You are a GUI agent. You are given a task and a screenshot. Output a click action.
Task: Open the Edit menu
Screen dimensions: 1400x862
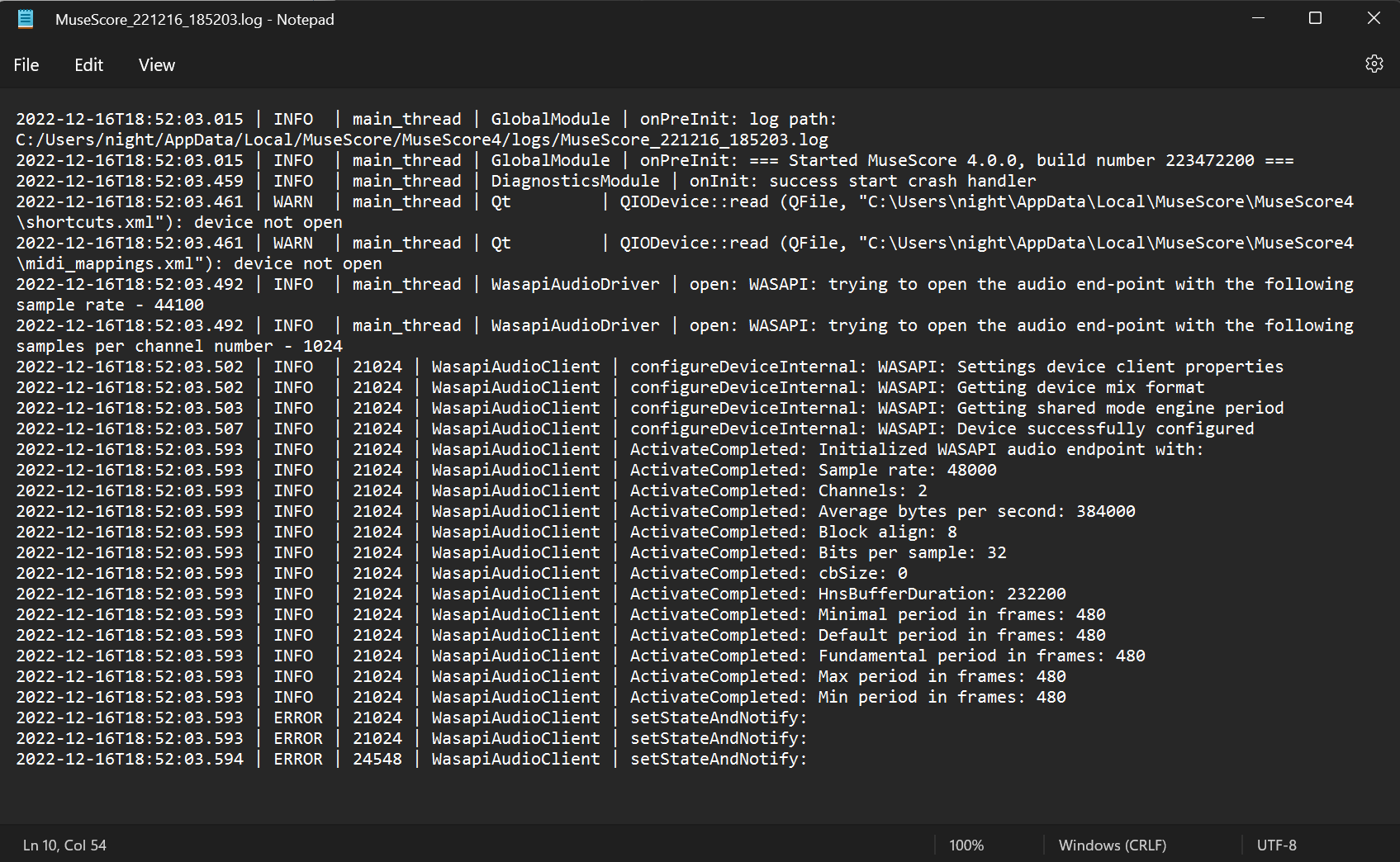88,64
